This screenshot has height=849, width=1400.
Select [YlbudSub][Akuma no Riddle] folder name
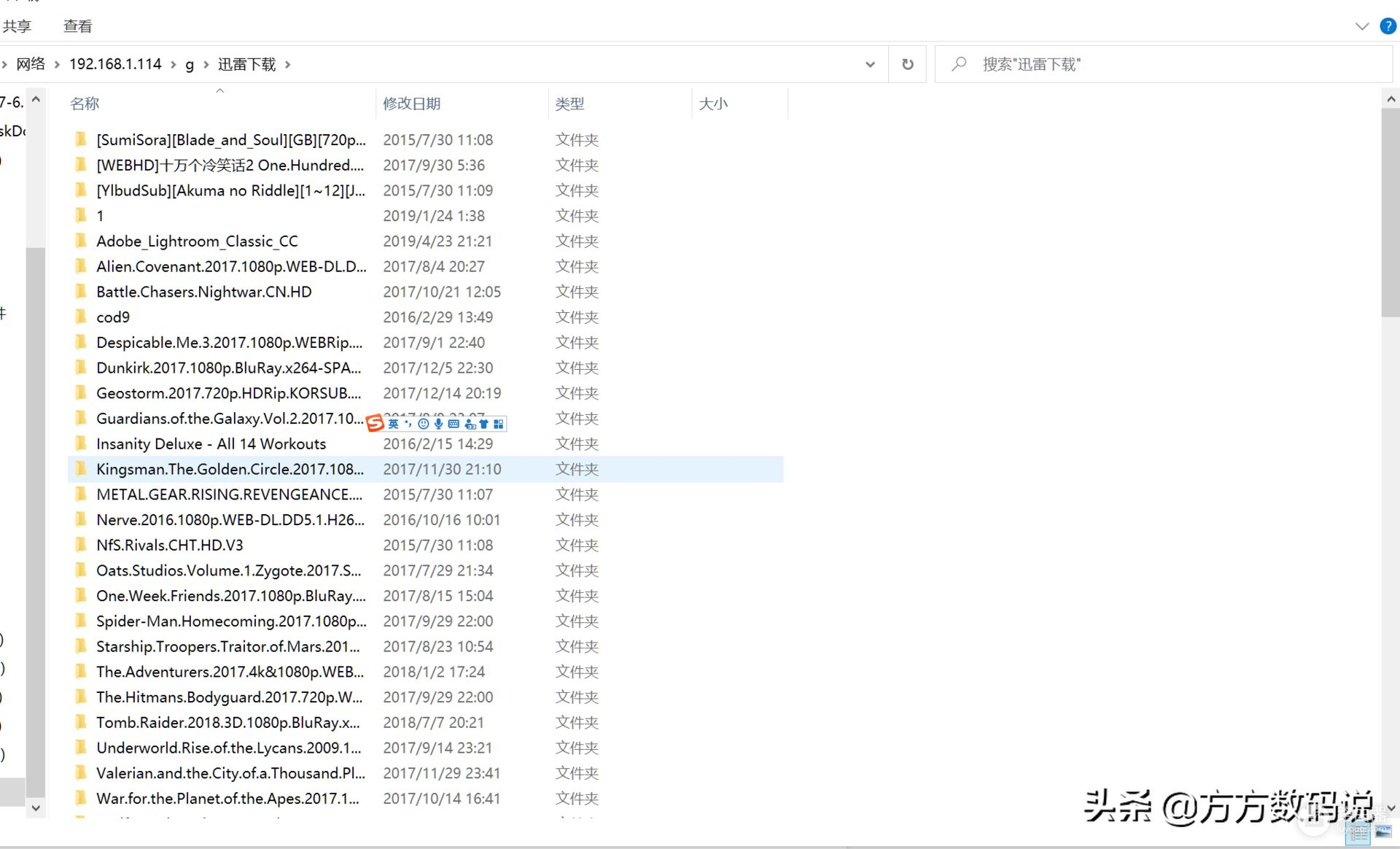230,190
